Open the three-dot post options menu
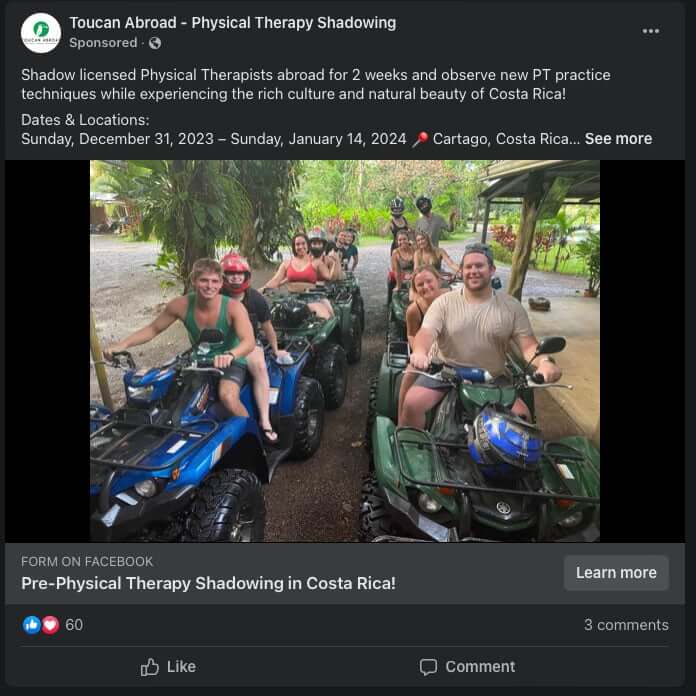Screen dimensions: 696x696 tap(651, 31)
